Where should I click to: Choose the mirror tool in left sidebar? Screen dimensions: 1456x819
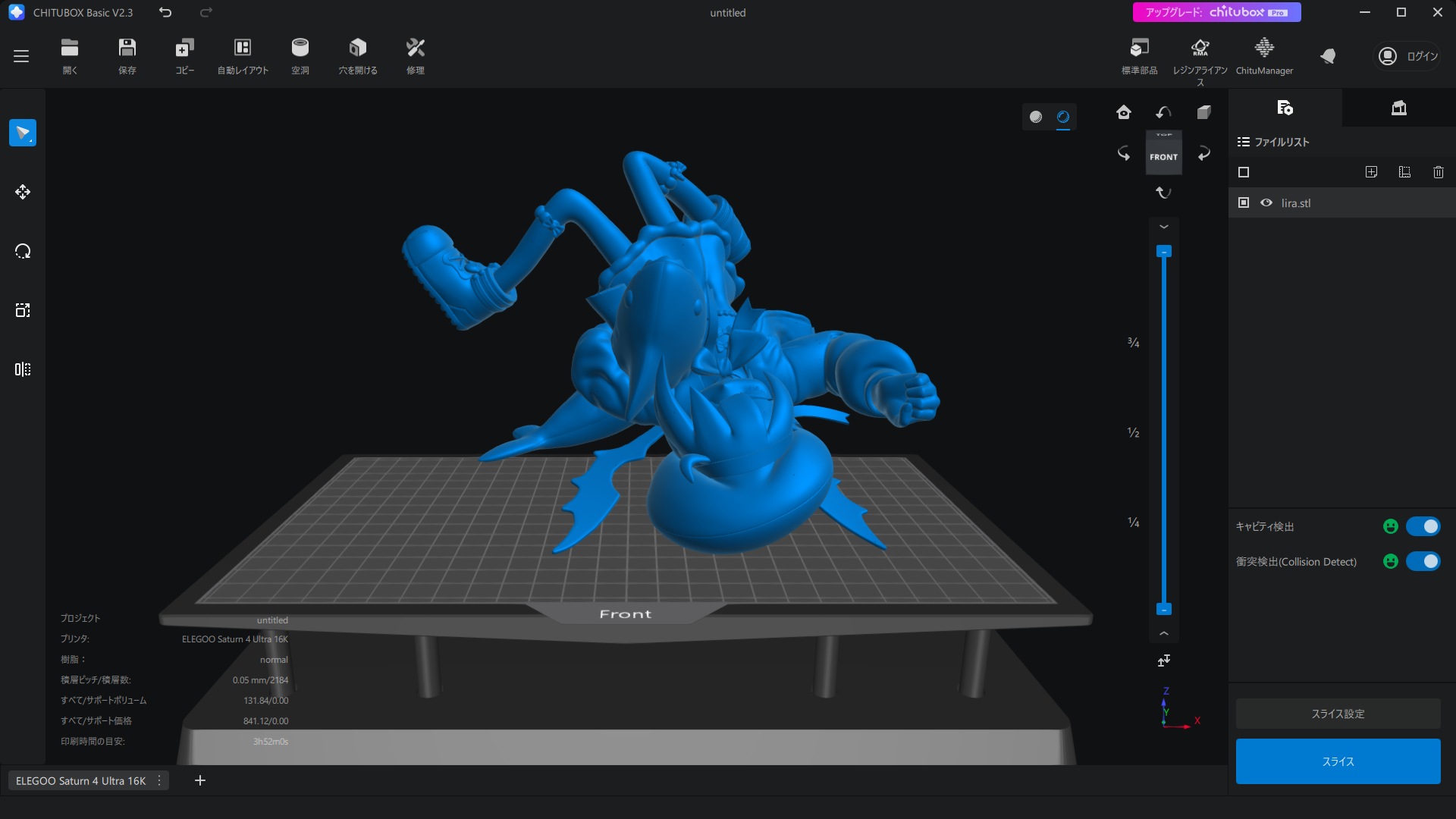tap(23, 369)
